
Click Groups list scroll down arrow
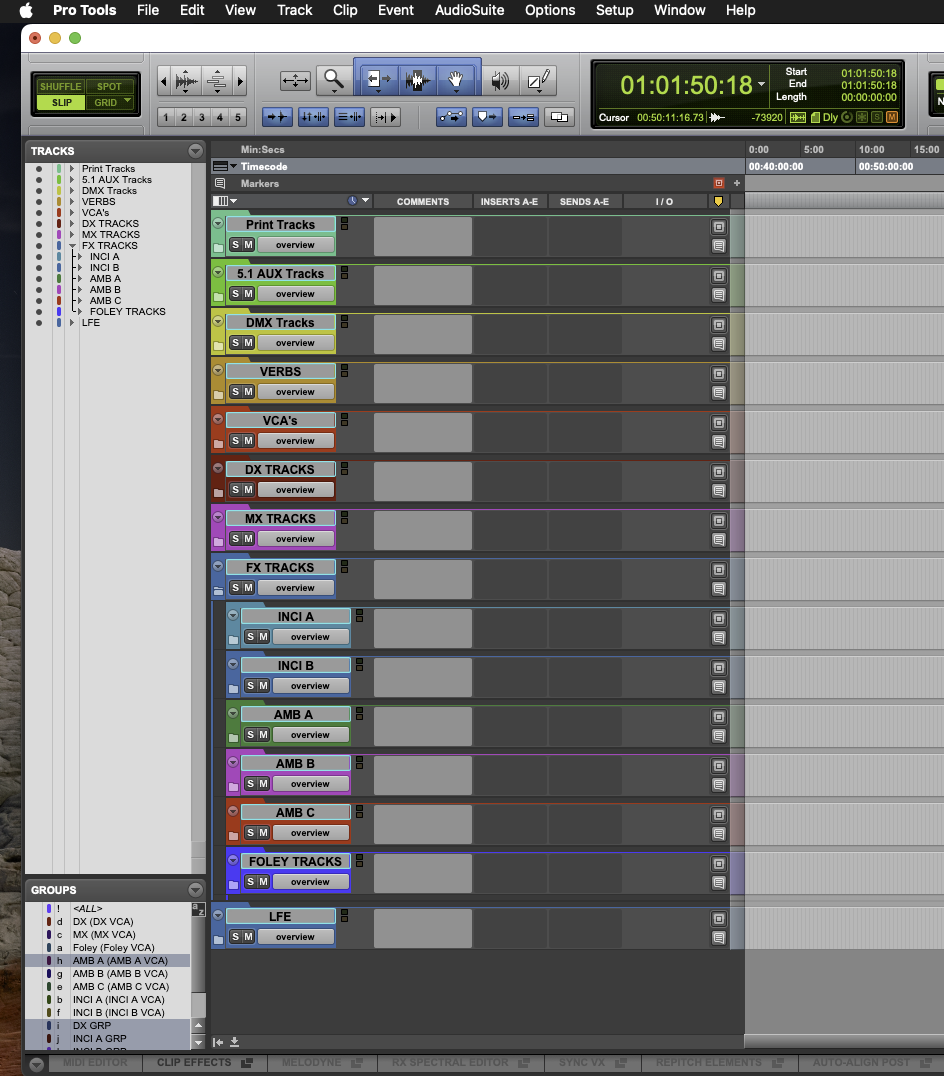click(x=198, y=1043)
